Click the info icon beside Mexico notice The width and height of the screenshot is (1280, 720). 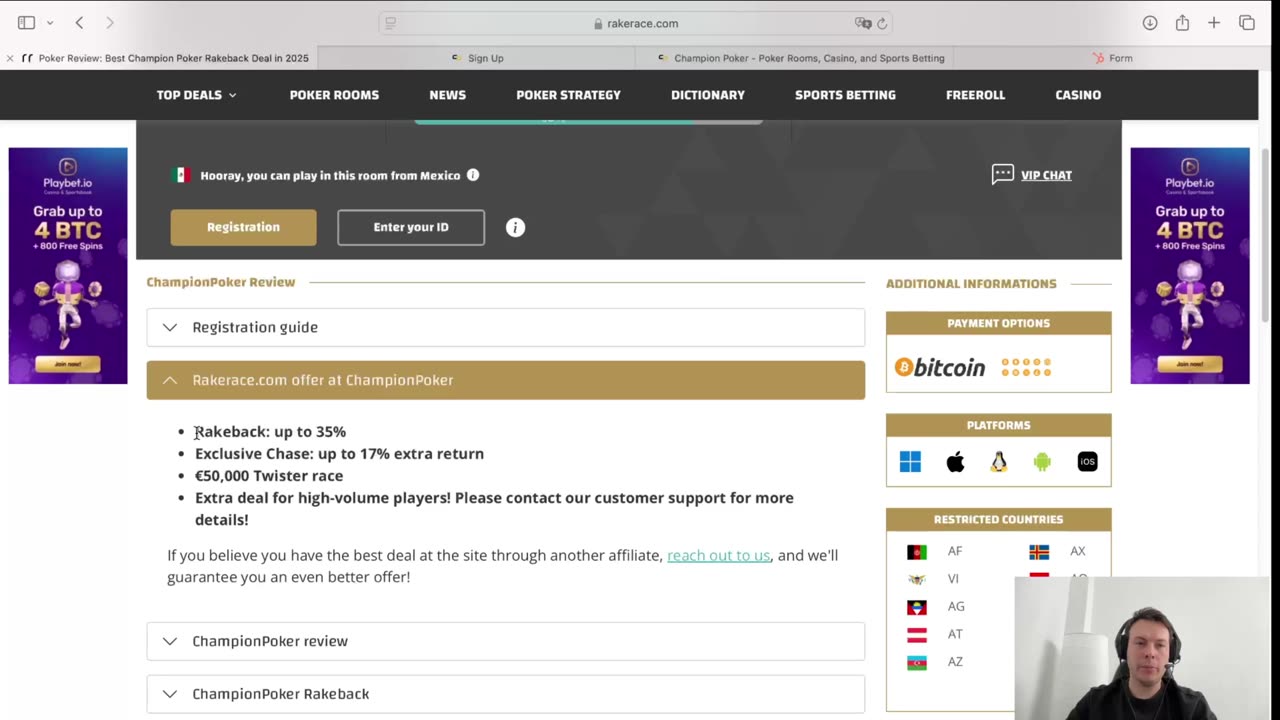click(x=473, y=175)
